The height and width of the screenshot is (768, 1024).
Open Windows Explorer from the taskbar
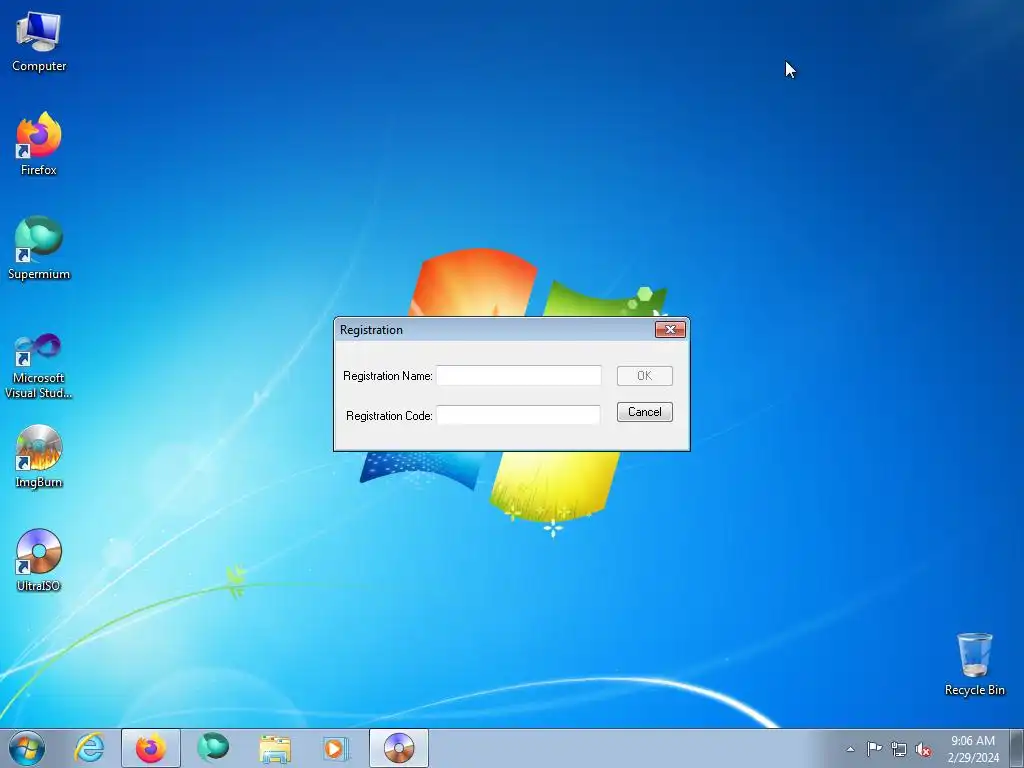coord(275,748)
